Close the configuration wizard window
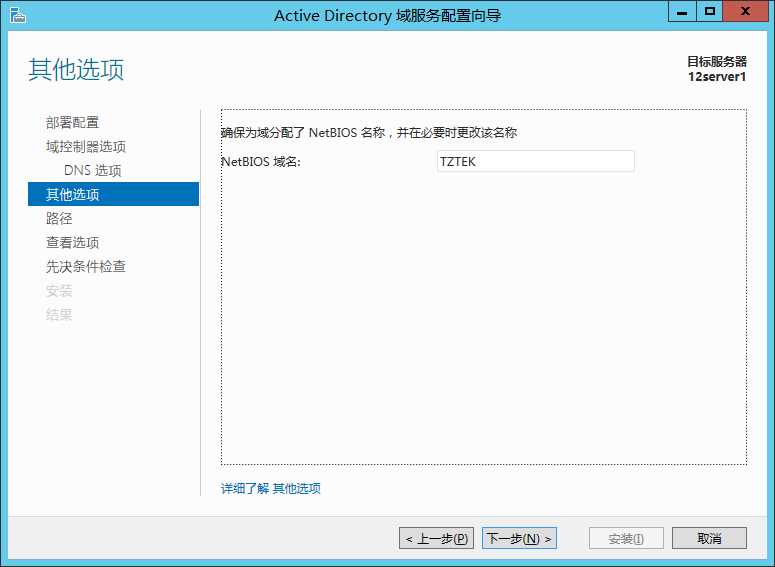 coord(745,12)
